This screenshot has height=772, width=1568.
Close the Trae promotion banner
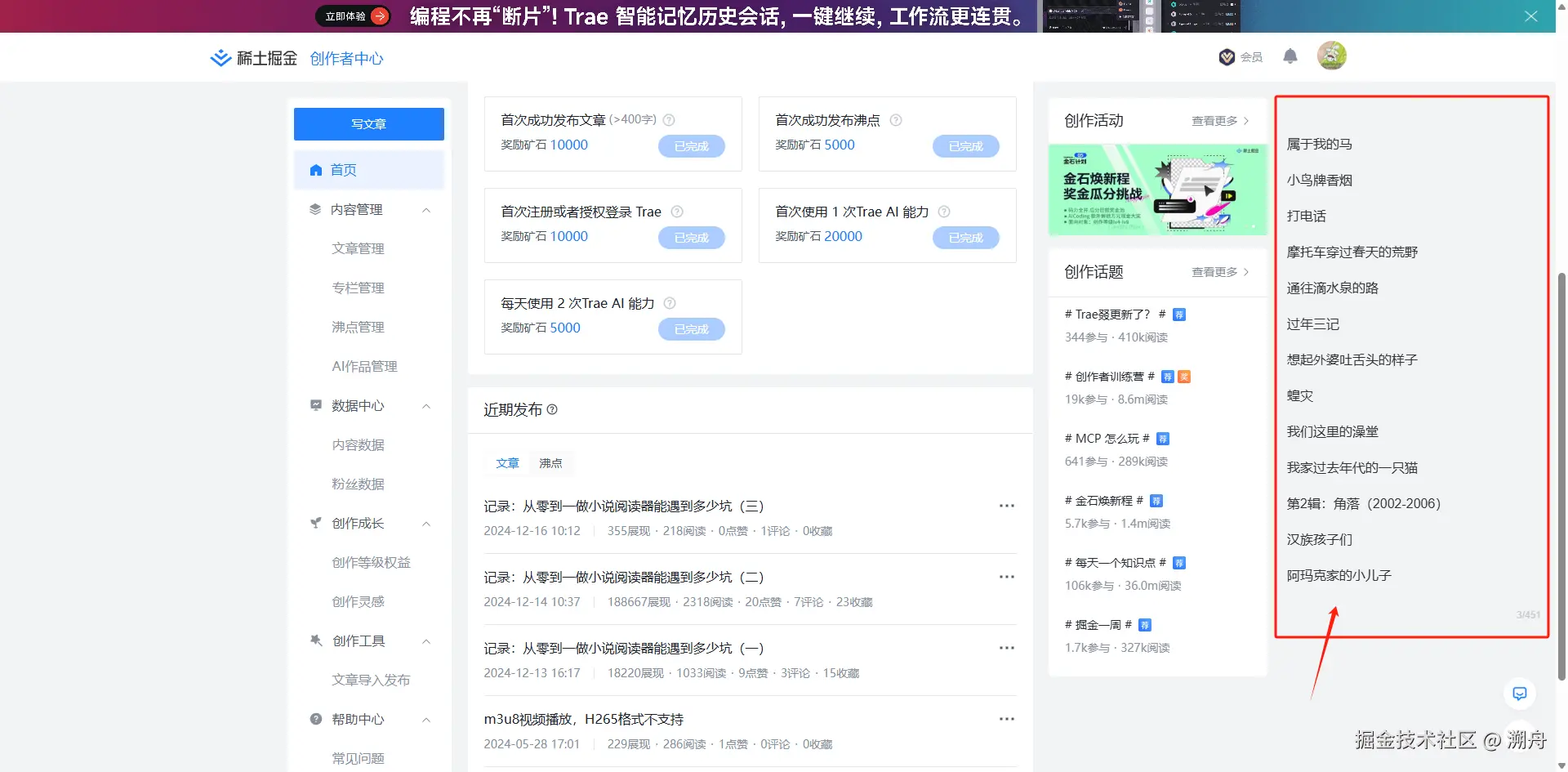pos(1530,16)
